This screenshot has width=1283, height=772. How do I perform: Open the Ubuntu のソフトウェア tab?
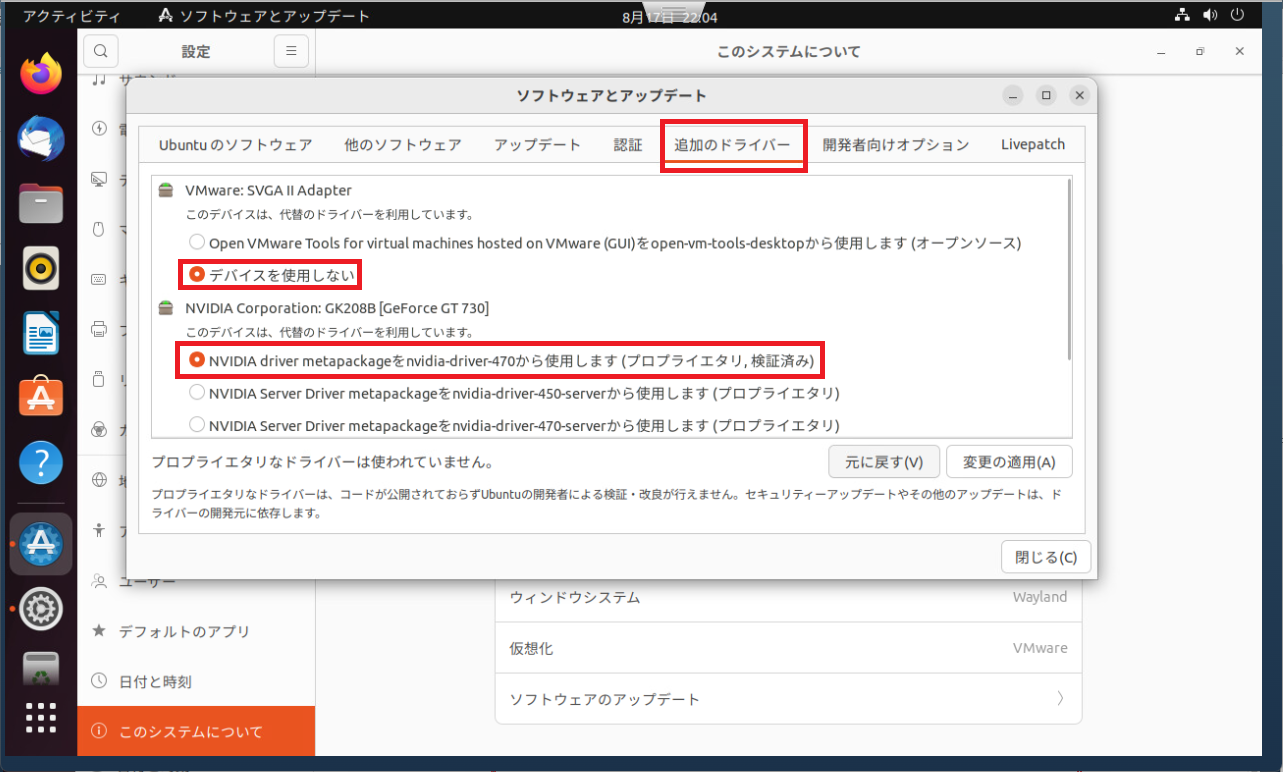click(235, 145)
